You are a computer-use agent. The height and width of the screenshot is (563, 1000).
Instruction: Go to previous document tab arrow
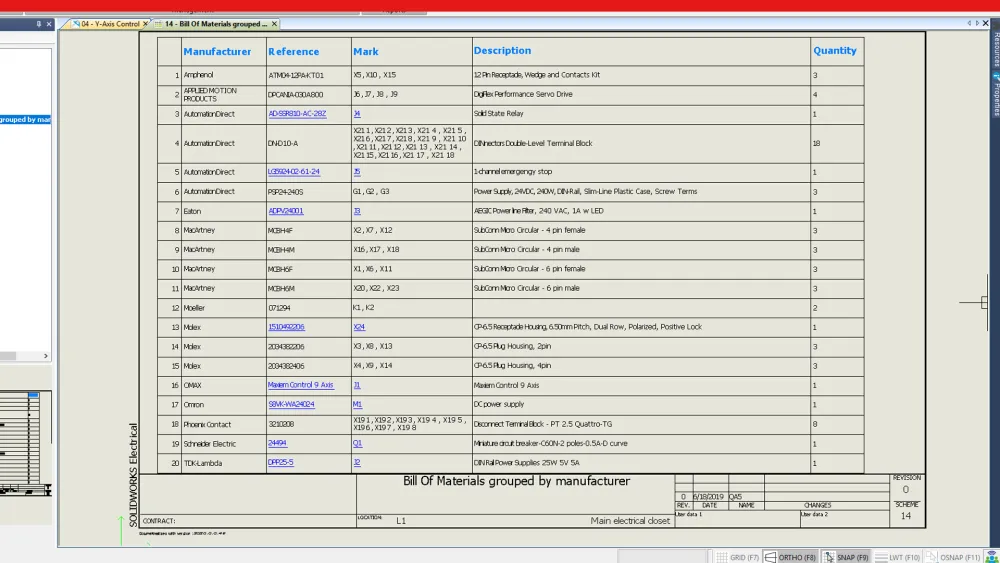coord(969,24)
